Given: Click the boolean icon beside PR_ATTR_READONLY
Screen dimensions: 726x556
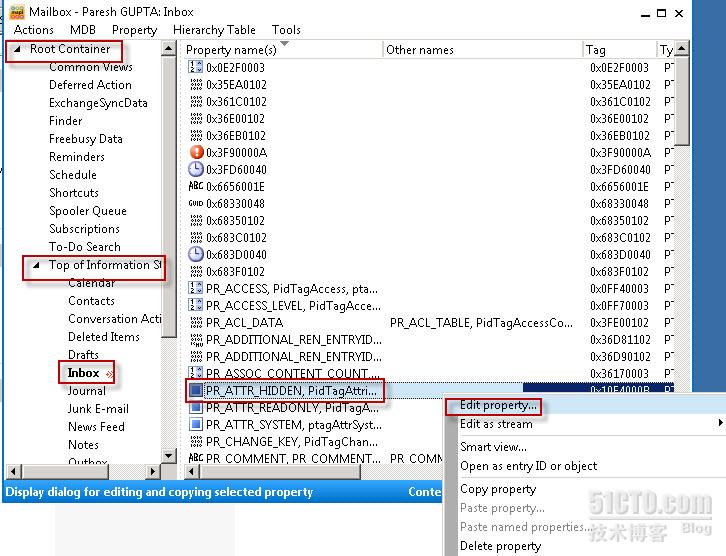Looking at the screenshot, I should [x=196, y=407].
